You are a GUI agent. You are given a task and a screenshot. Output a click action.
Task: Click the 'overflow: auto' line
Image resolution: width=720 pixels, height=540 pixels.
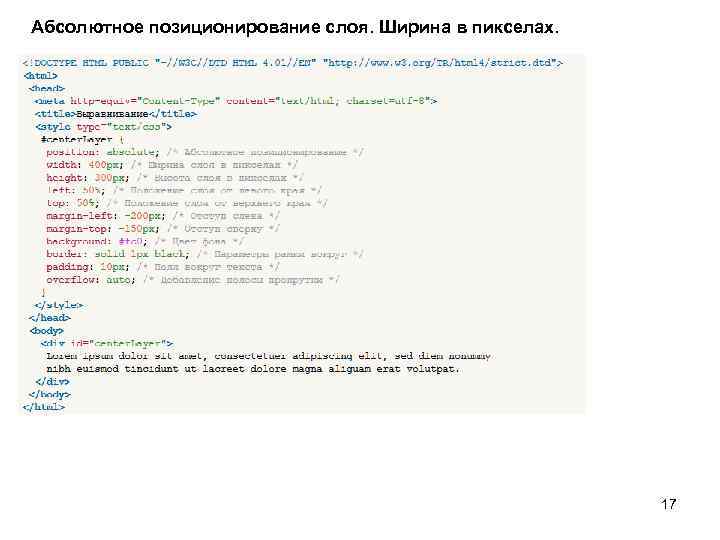(193, 280)
